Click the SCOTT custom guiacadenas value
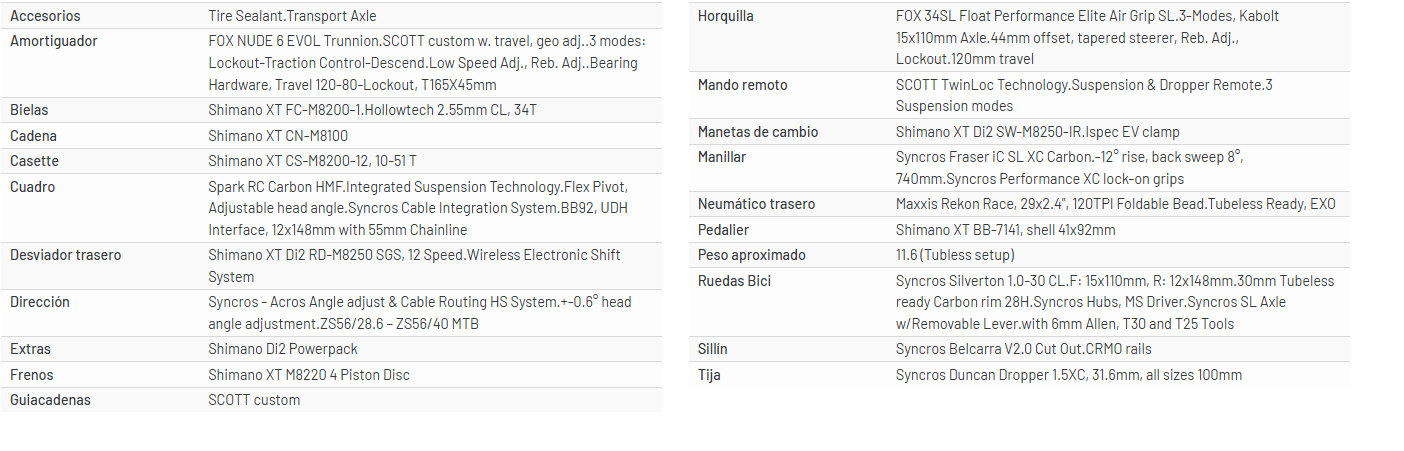The height and width of the screenshot is (451, 1404). tap(254, 400)
